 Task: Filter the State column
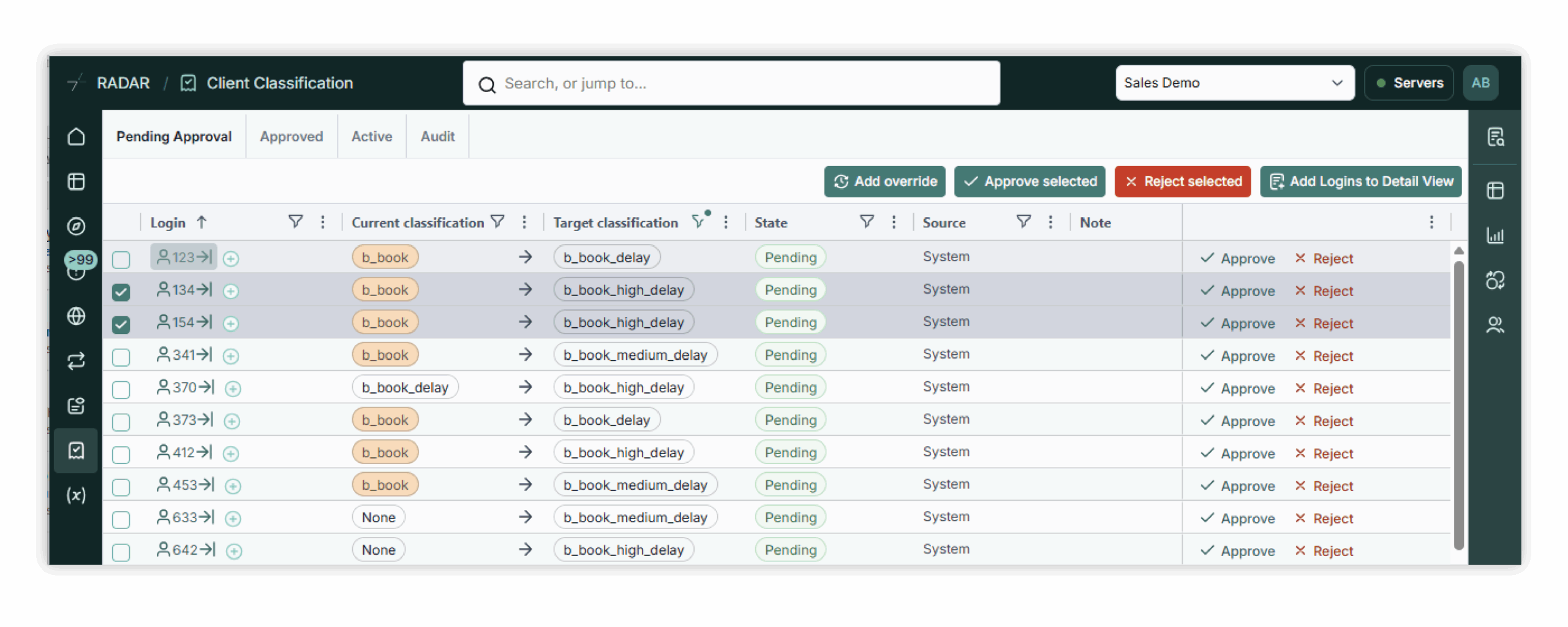tap(867, 221)
